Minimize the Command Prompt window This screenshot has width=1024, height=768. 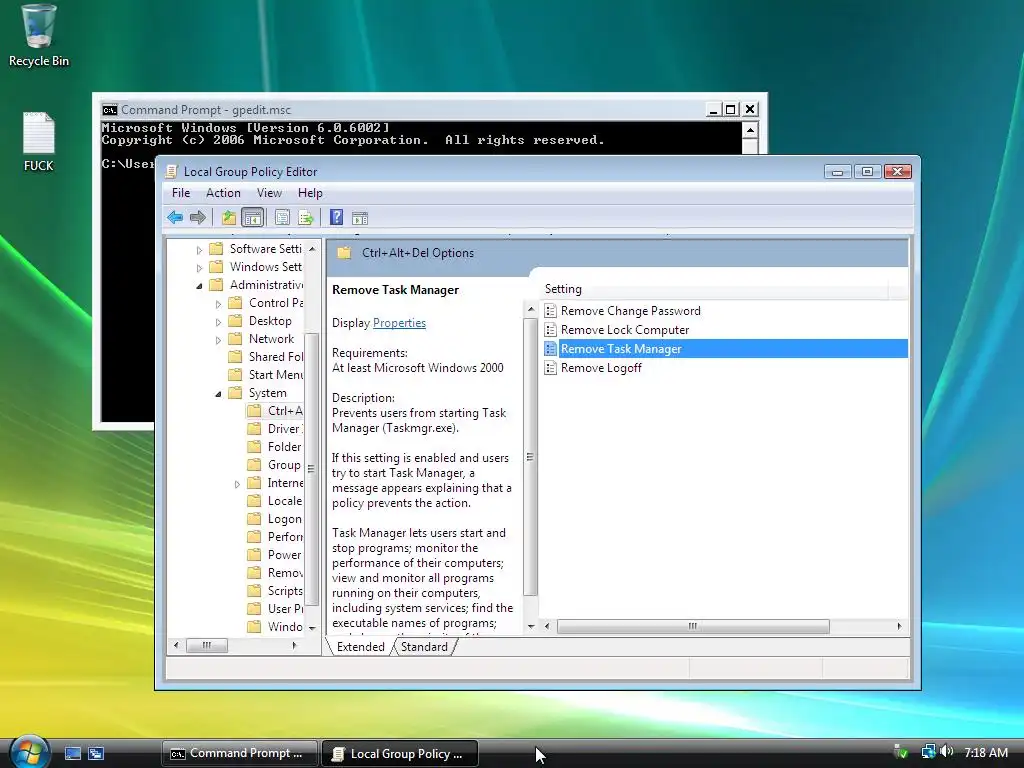[713, 110]
